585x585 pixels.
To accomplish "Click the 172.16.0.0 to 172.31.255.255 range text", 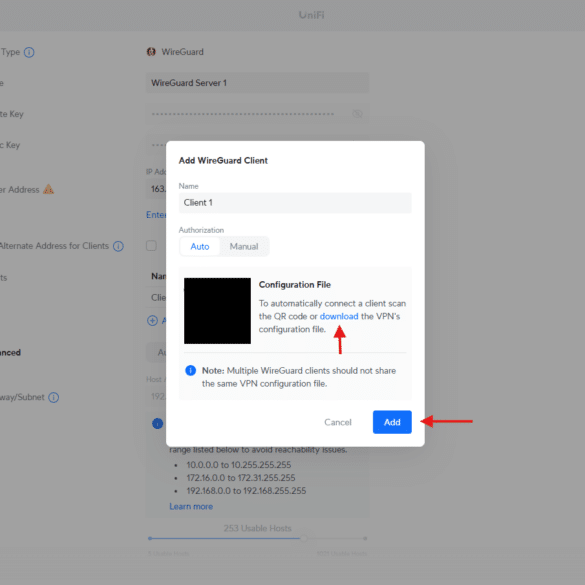I will coord(241,478).
